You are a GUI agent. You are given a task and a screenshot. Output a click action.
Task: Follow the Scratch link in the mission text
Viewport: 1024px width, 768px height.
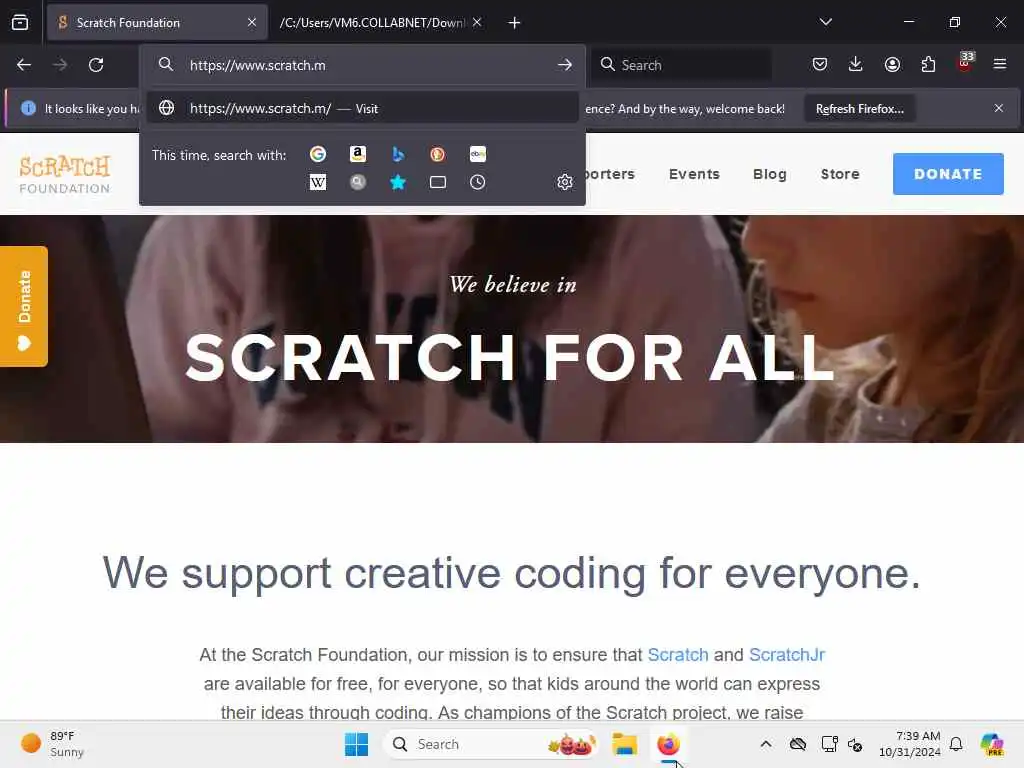pos(678,654)
